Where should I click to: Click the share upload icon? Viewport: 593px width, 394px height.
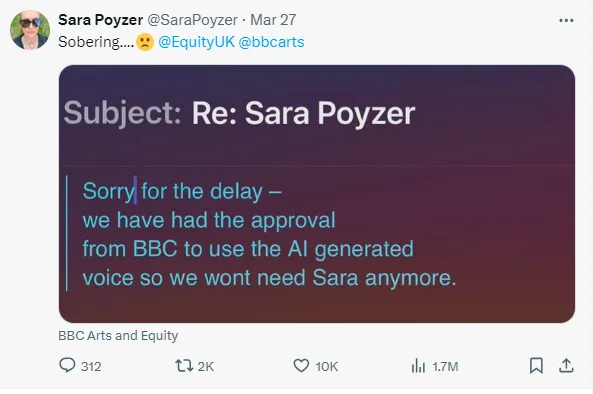point(566,366)
